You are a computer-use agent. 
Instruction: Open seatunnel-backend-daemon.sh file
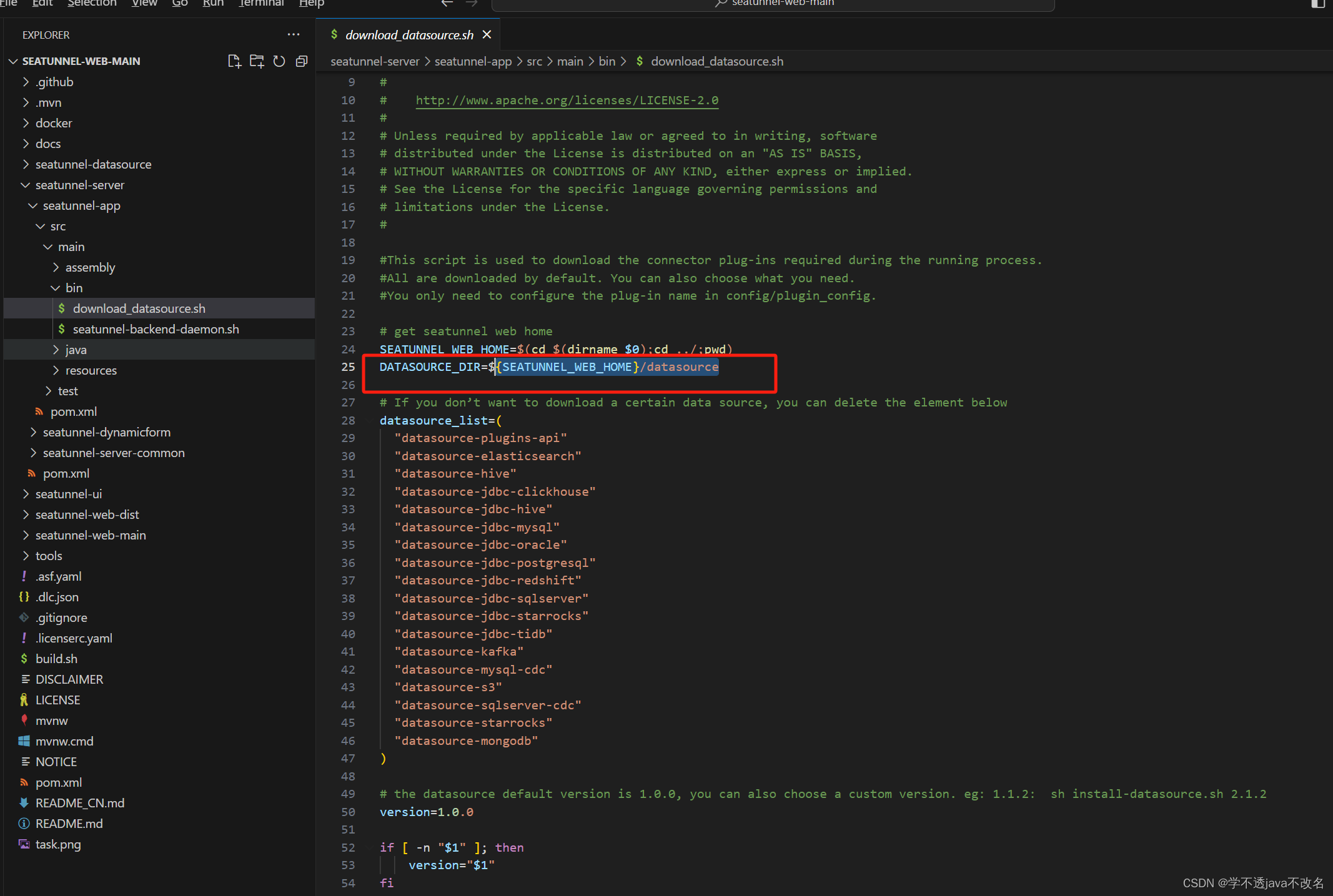tap(156, 329)
